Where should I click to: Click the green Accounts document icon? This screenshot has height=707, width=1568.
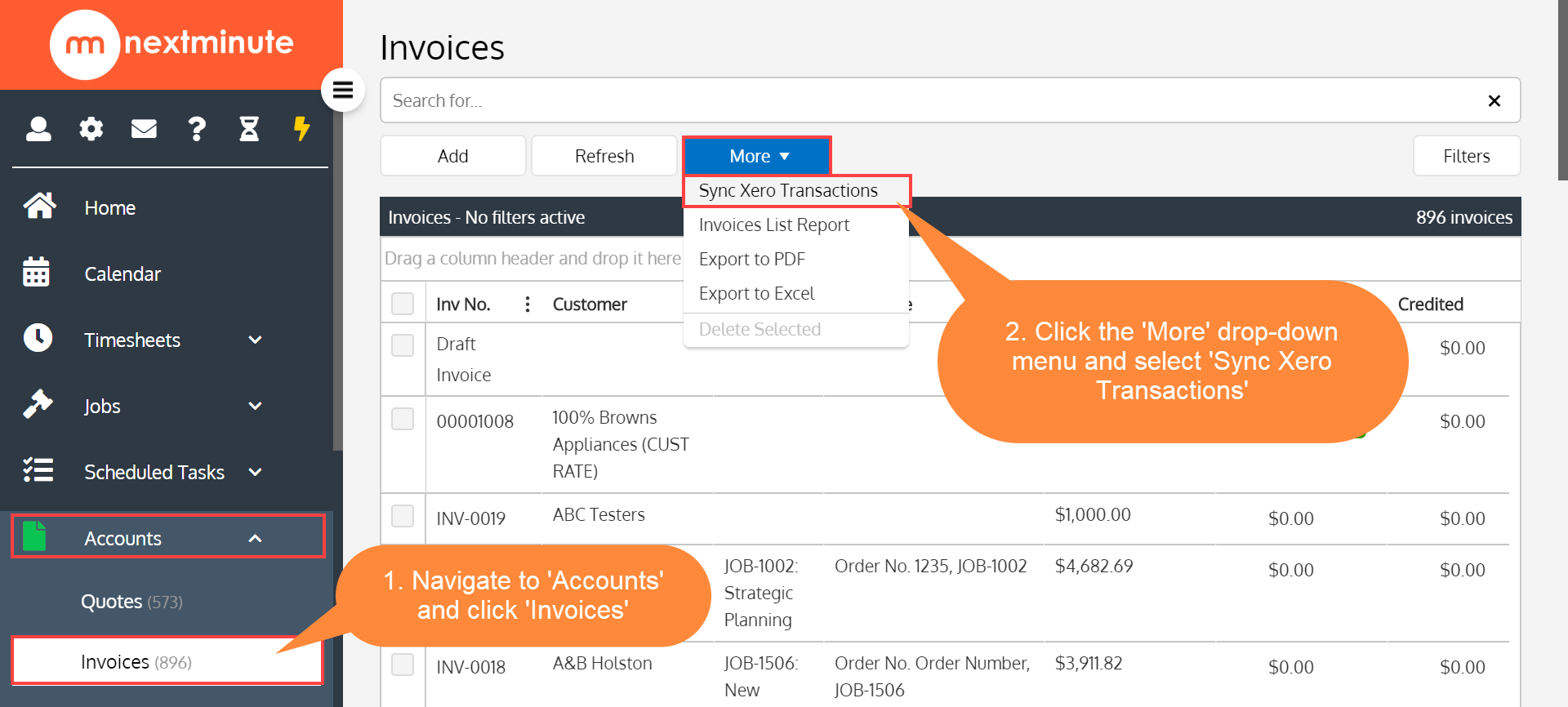[34, 536]
